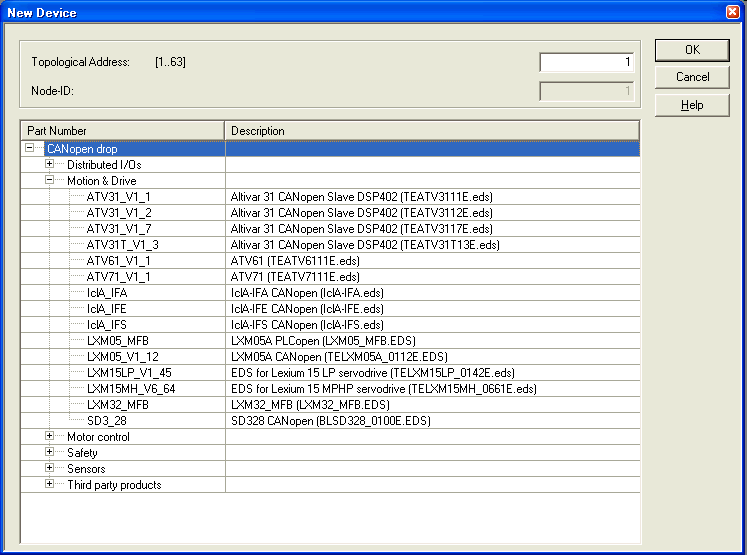Viewport: 747px width, 555px height.
Task: Open the Help button
Action: (x=692, y=105)
